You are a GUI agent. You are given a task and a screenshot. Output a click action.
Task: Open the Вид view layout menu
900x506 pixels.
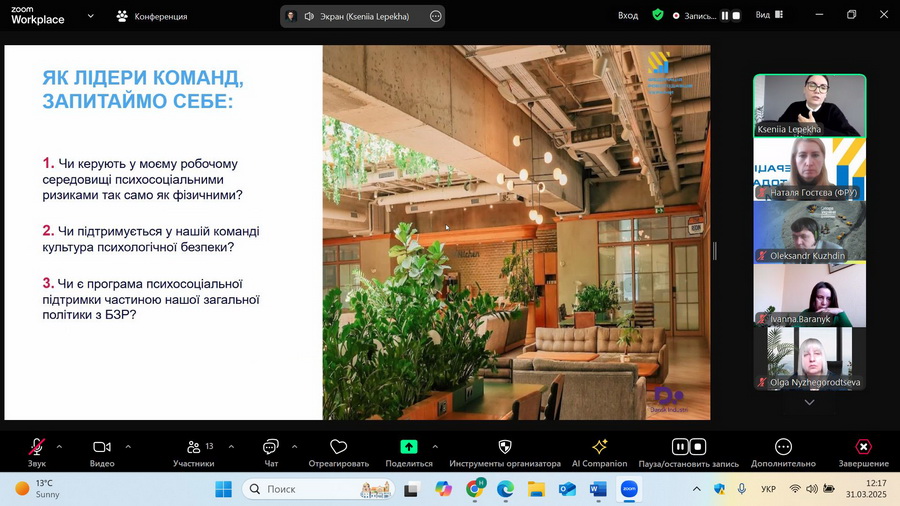click(x=769, y=16)
